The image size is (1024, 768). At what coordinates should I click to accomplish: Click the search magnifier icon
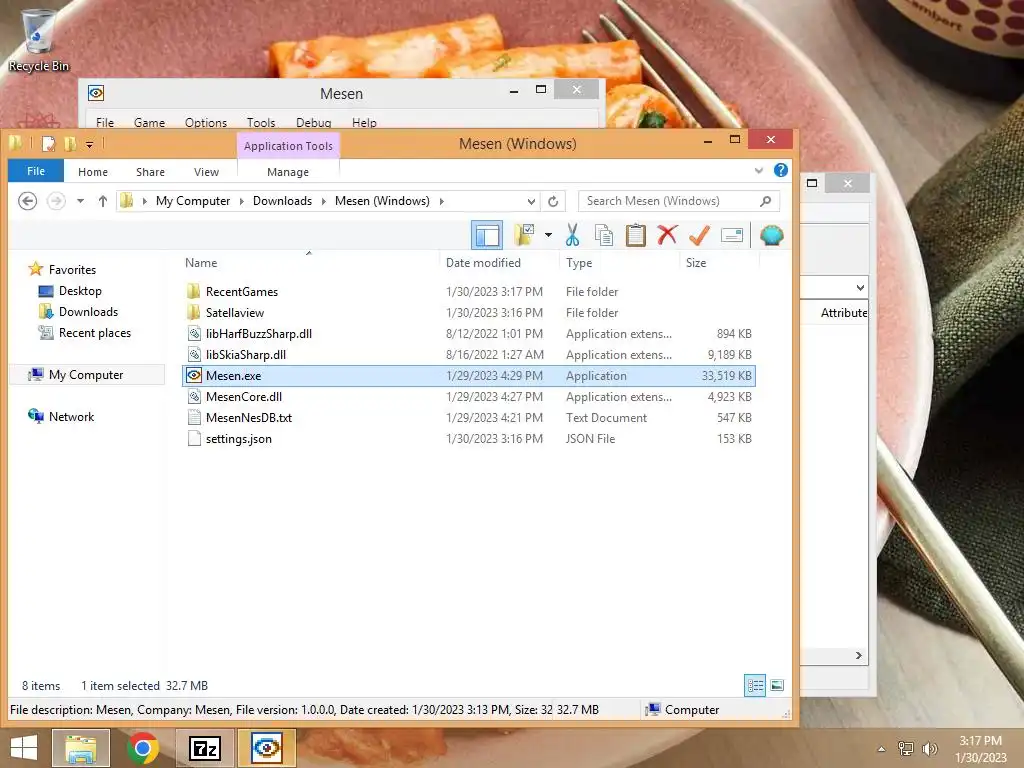coord(765,201)
